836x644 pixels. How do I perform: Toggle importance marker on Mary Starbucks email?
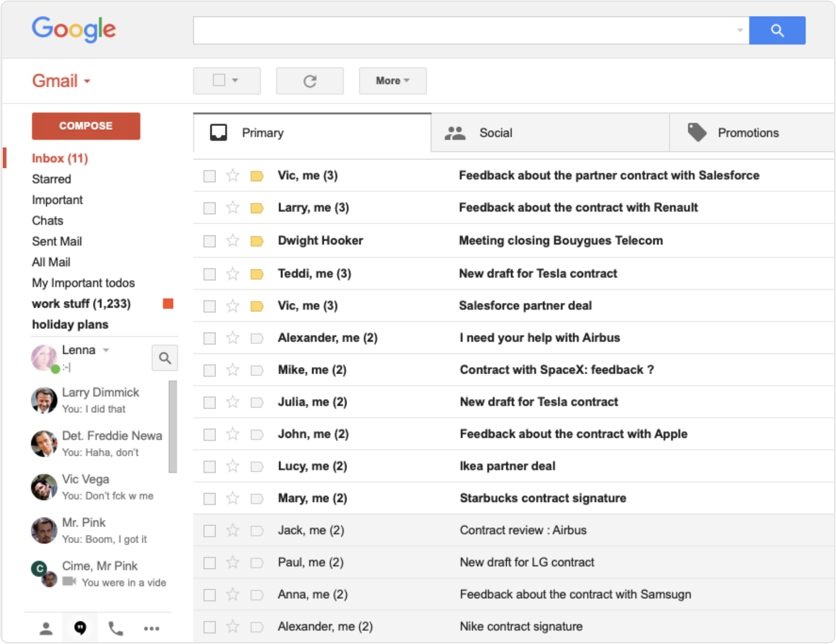click(x=257, y=498)
